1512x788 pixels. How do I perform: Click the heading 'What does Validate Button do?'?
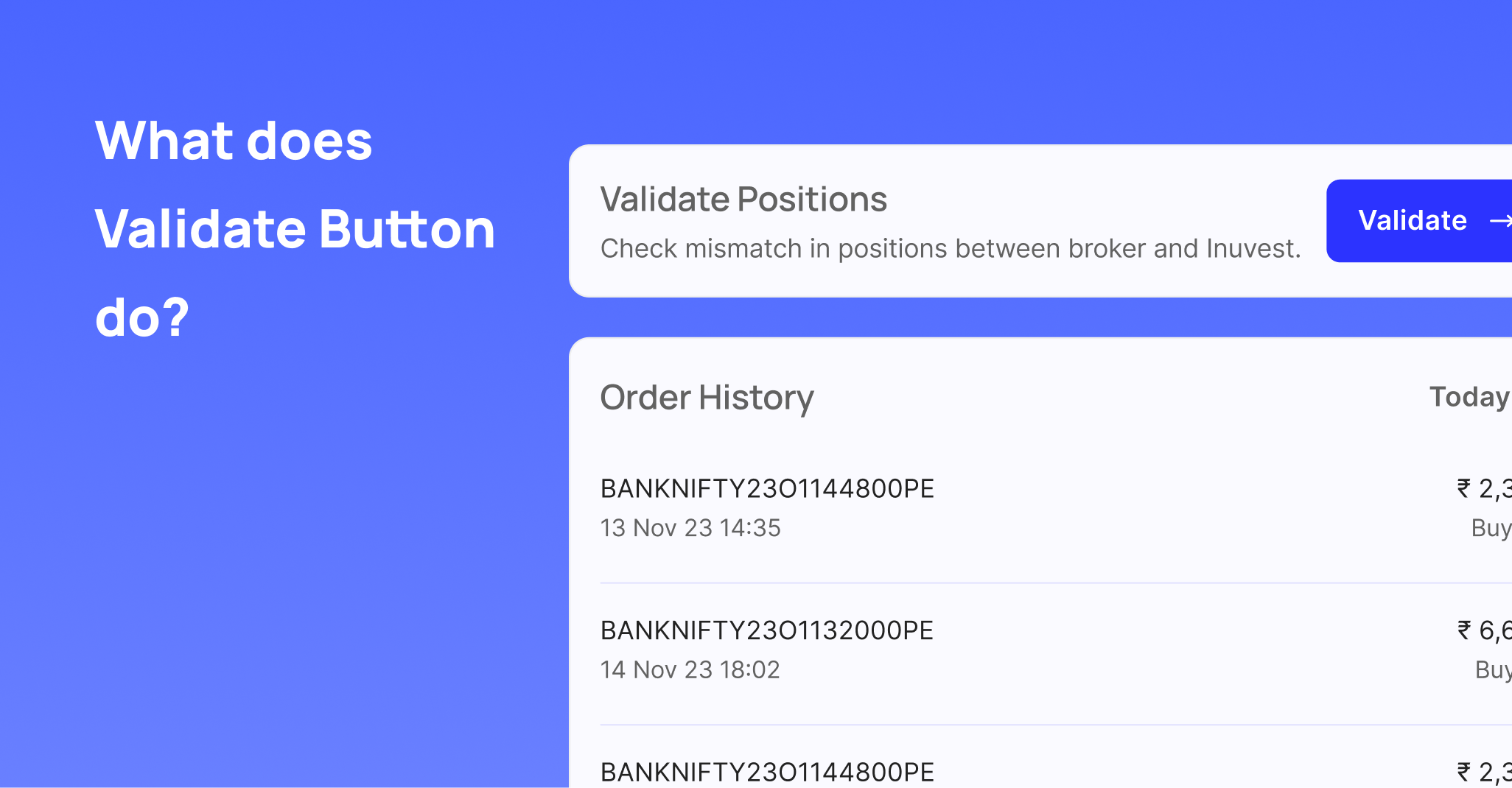tap(294, 228)
